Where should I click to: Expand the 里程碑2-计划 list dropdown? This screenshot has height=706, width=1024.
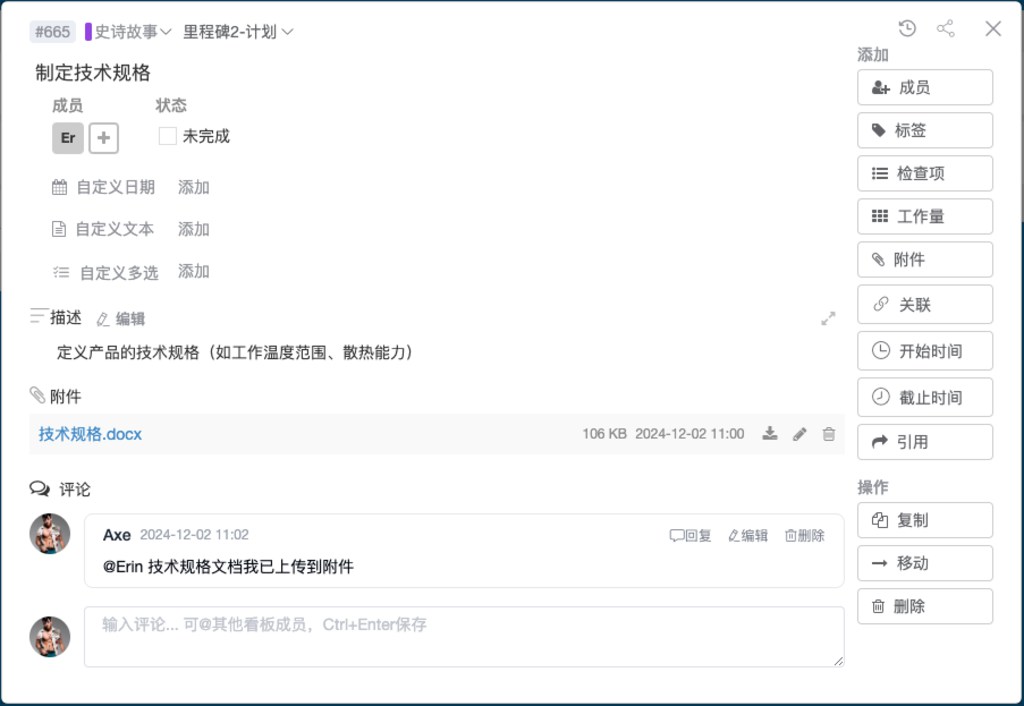238,32
